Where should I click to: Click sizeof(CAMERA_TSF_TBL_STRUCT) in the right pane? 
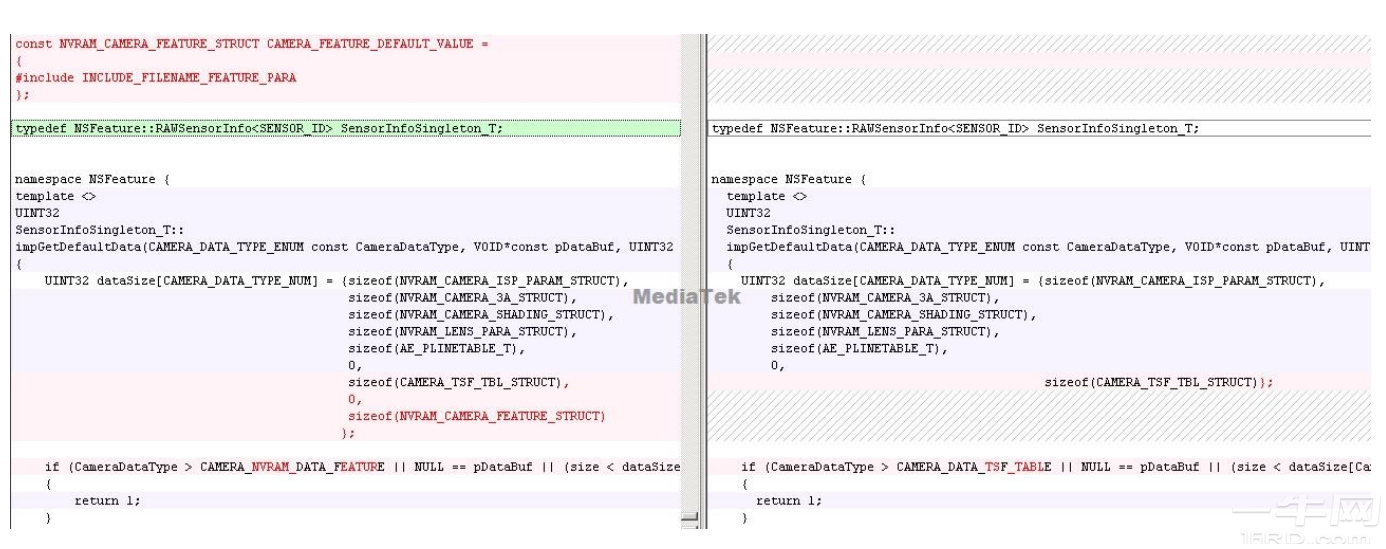click(1150, 382)
